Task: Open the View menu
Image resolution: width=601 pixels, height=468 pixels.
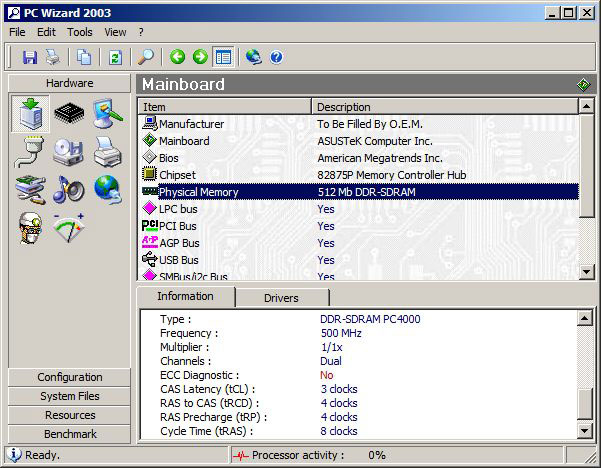Action: click(x=115, y=32)
